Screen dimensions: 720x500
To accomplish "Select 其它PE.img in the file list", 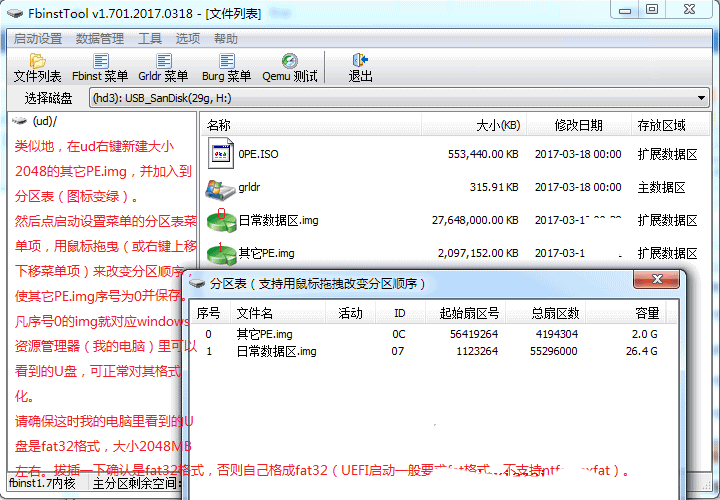I will tap(266, 253).
